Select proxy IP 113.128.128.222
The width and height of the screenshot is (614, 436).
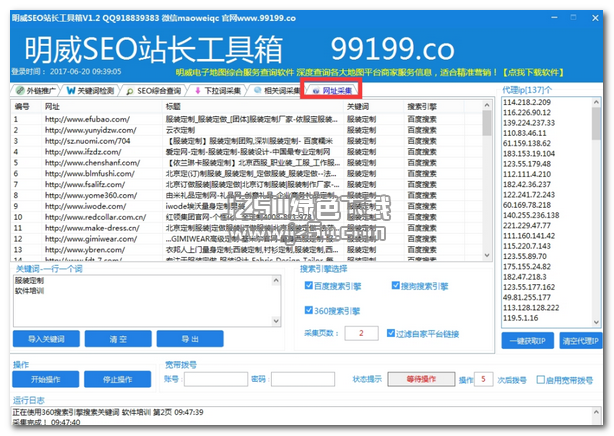531,308
